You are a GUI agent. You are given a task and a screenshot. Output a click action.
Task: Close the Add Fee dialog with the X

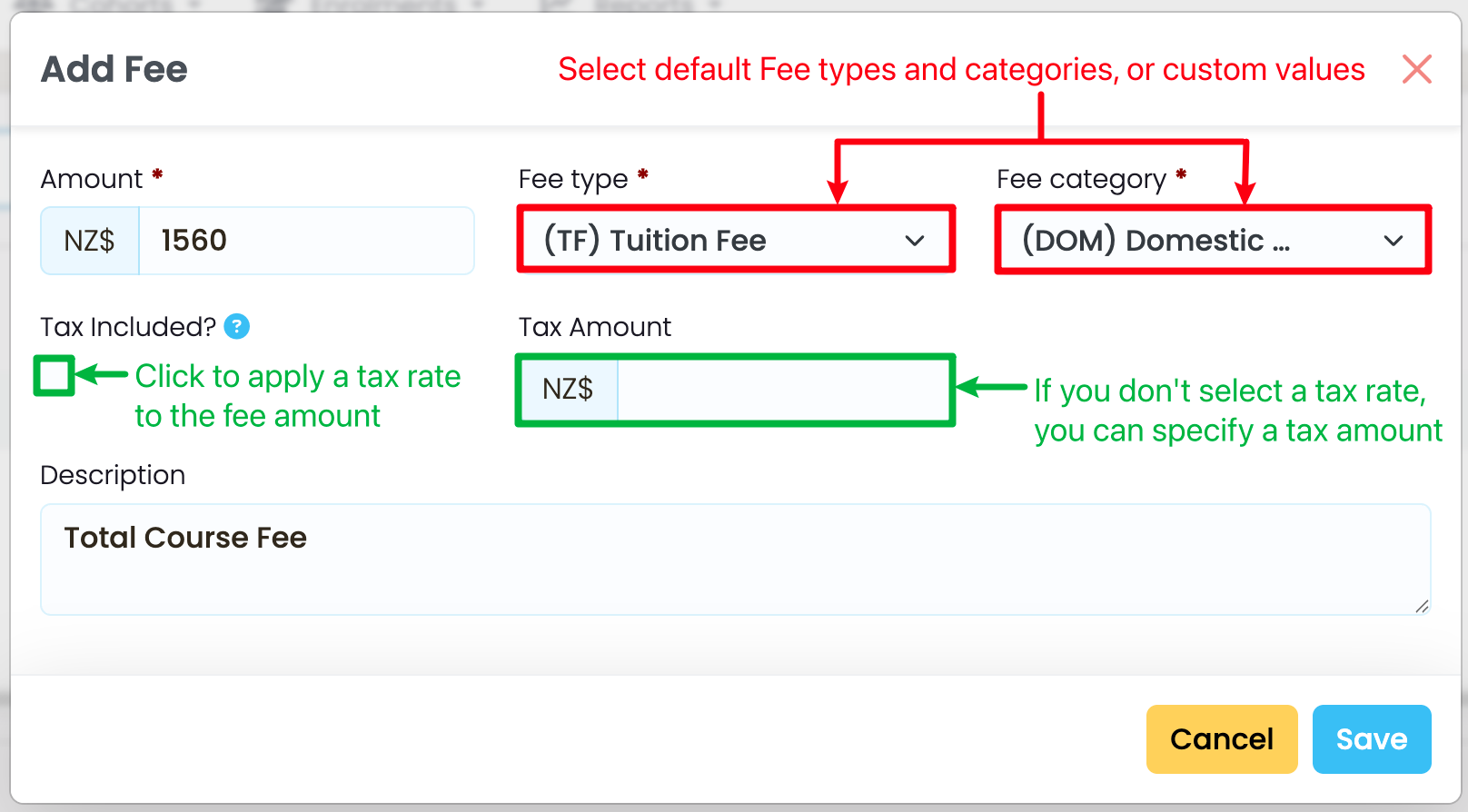[x=1416, y=69]
